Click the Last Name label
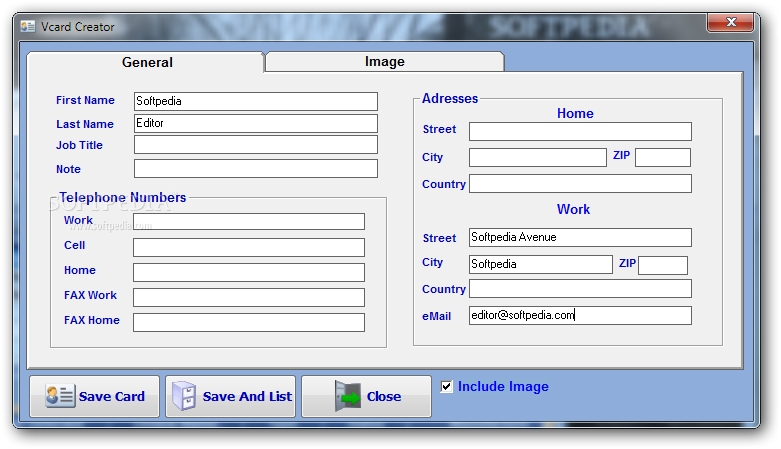Image resolution: width=781 pixels, height=449 pixels. pos(85,124)
